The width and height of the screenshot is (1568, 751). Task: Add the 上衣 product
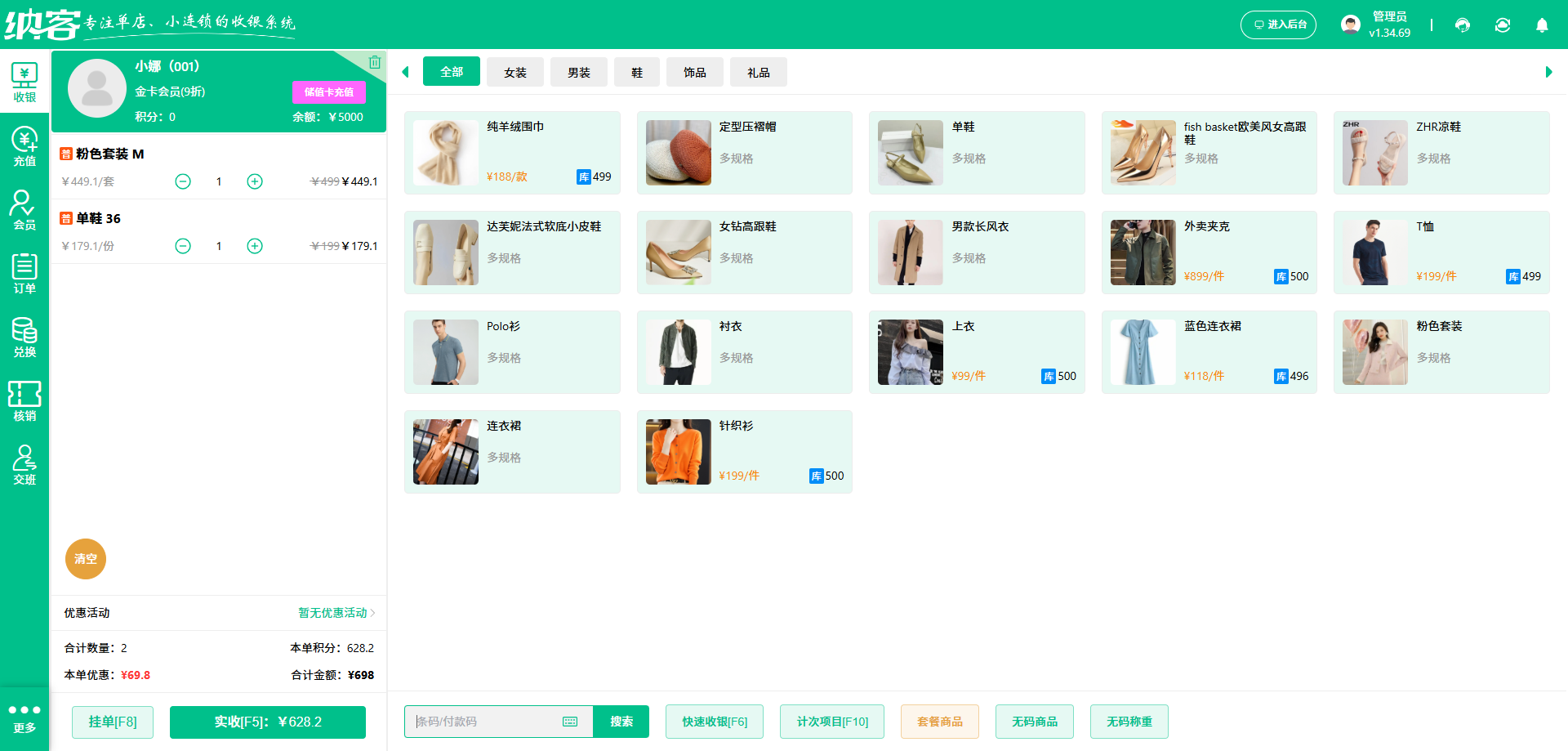click(977, 352)
